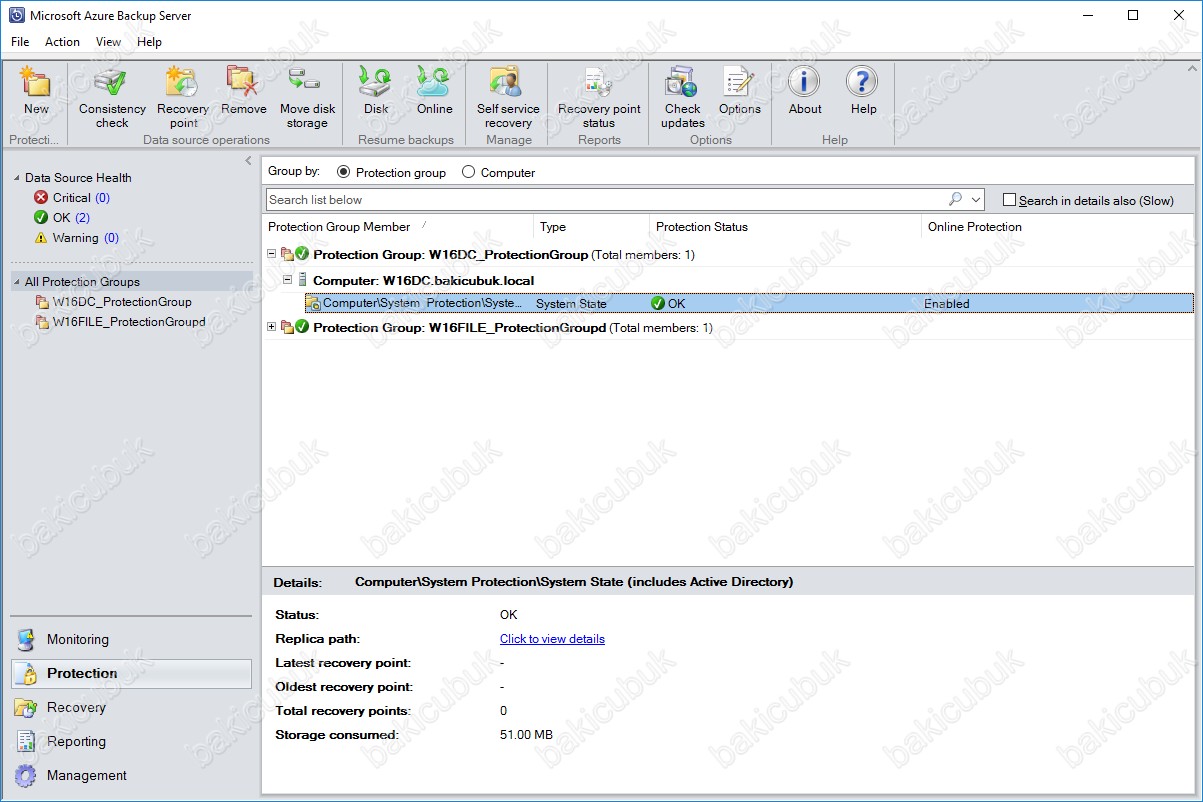Click the Remove toolbar icon
Viewport: 1203px width, 802px height.
pos(244,82)
